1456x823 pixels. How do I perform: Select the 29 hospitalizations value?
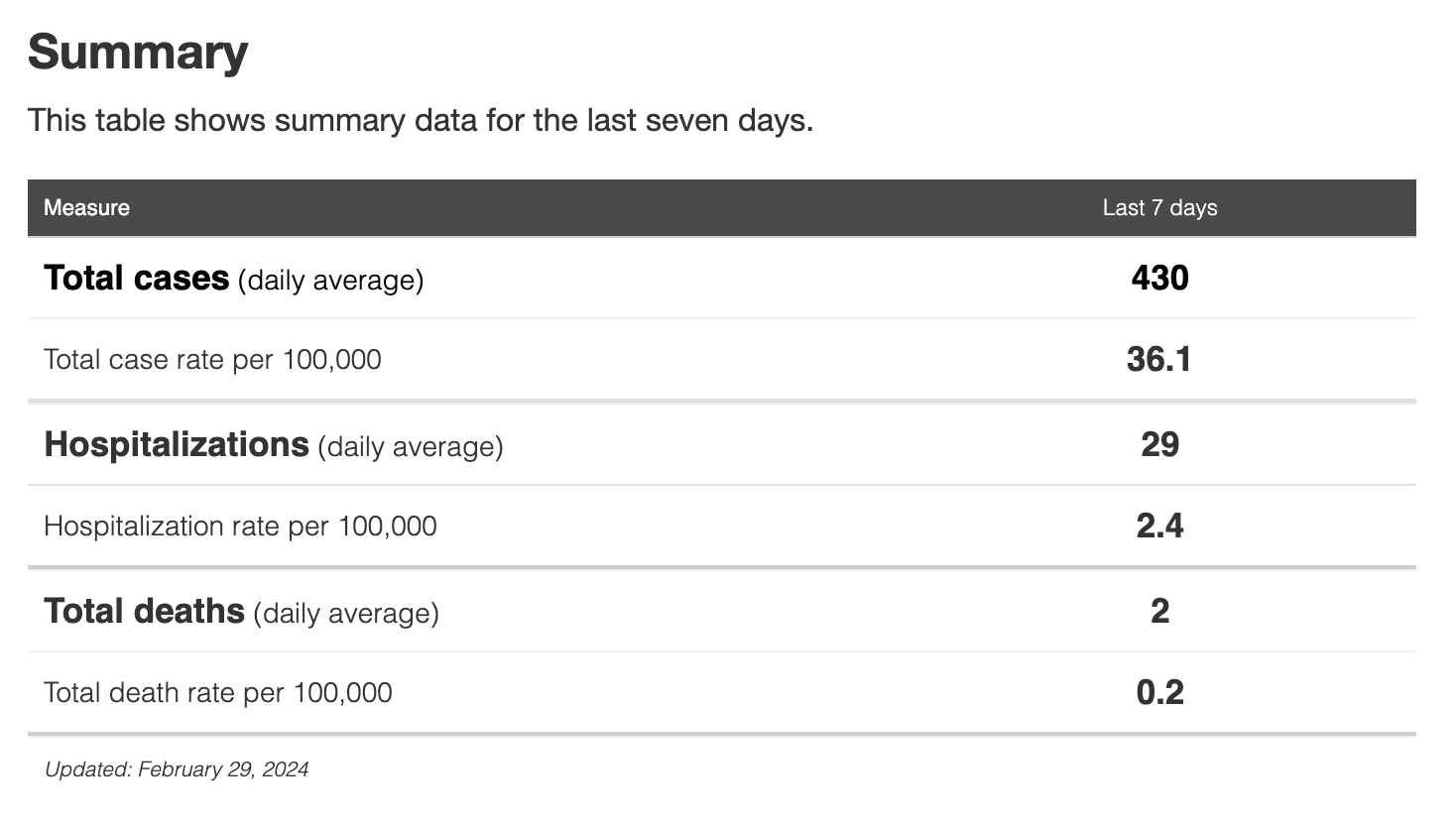(1159, 445)
